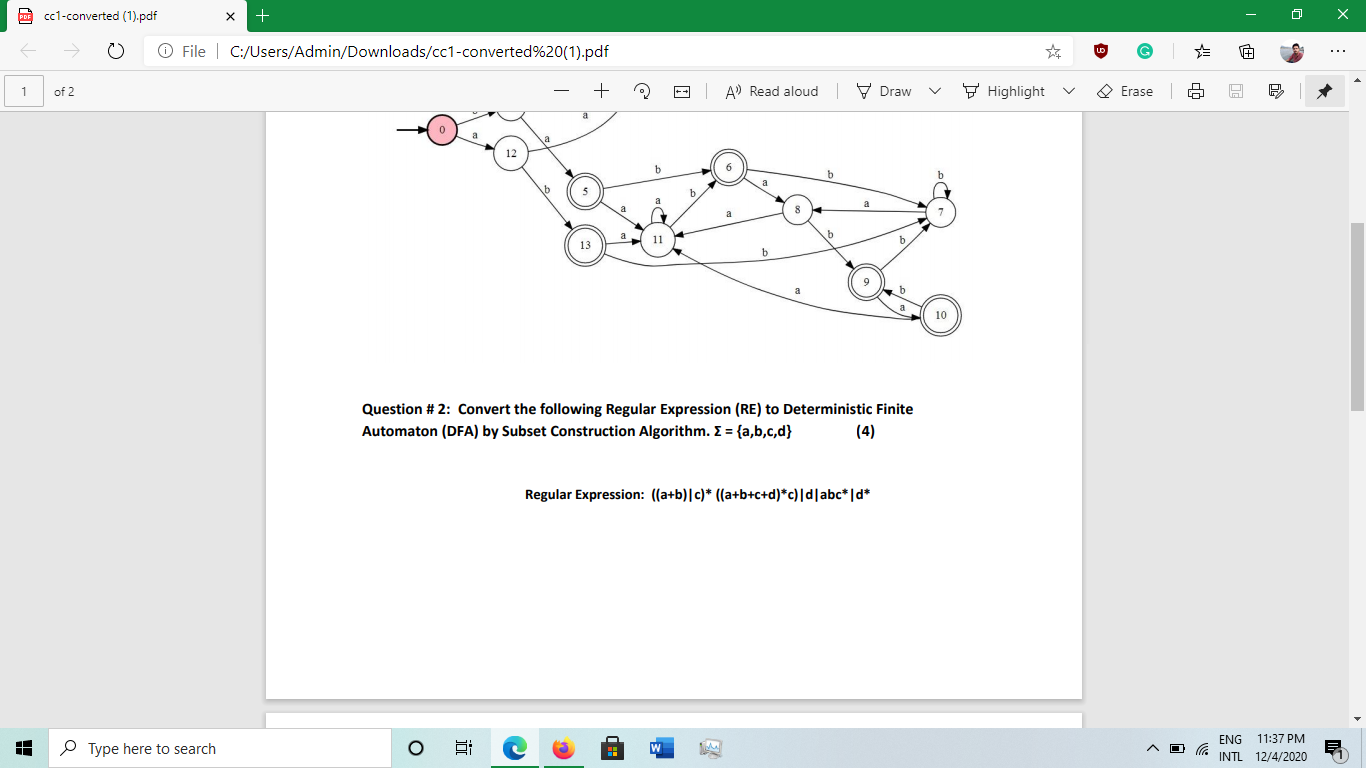Screen dimensions: 1366x768
Task: Expand the Draw color options dropdown
Action: click(934, 91)
